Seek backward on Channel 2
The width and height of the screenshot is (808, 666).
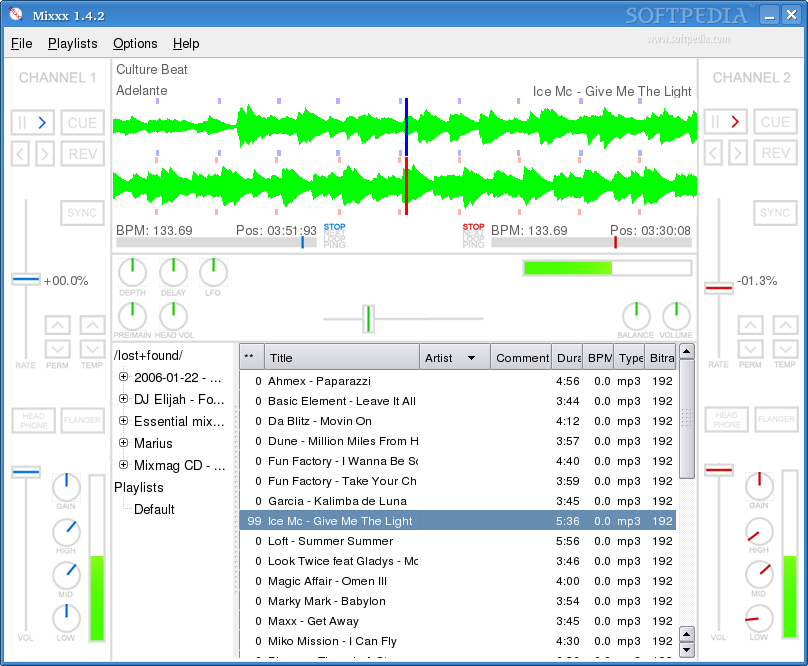(x=713, y=153)
